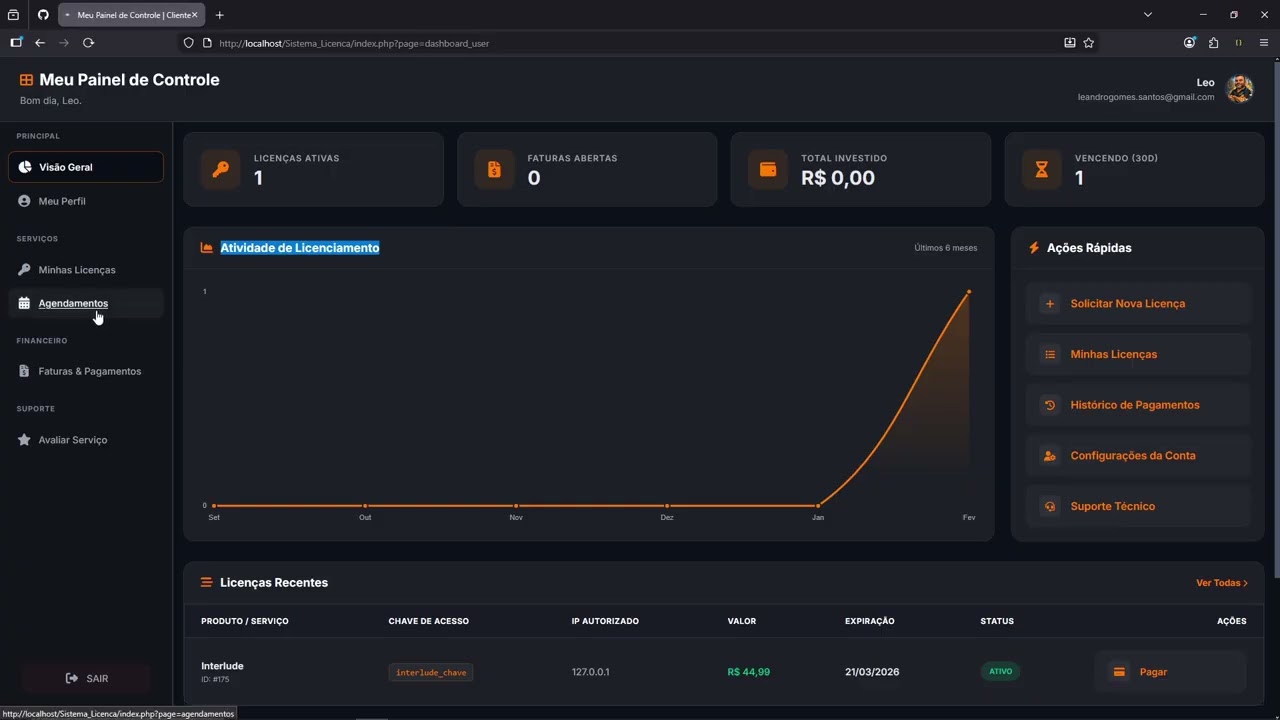Open Minhas Licenças in the Ações Rápidas panel
The width and height of the screenshot is (1280, 720).
coord(1138,354)
